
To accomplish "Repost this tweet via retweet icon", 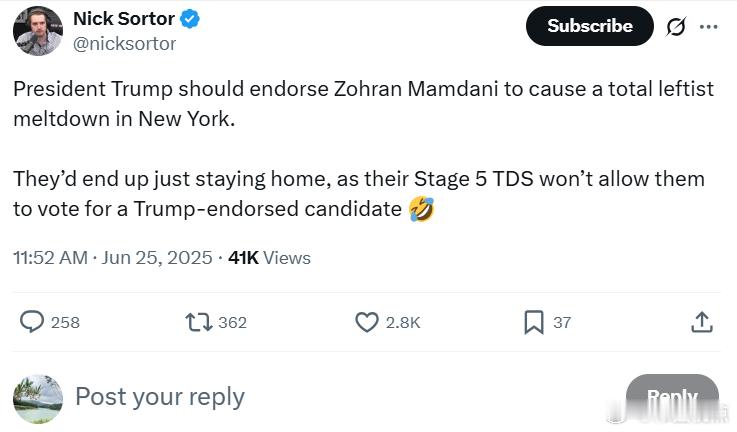I will coord(198,322).
